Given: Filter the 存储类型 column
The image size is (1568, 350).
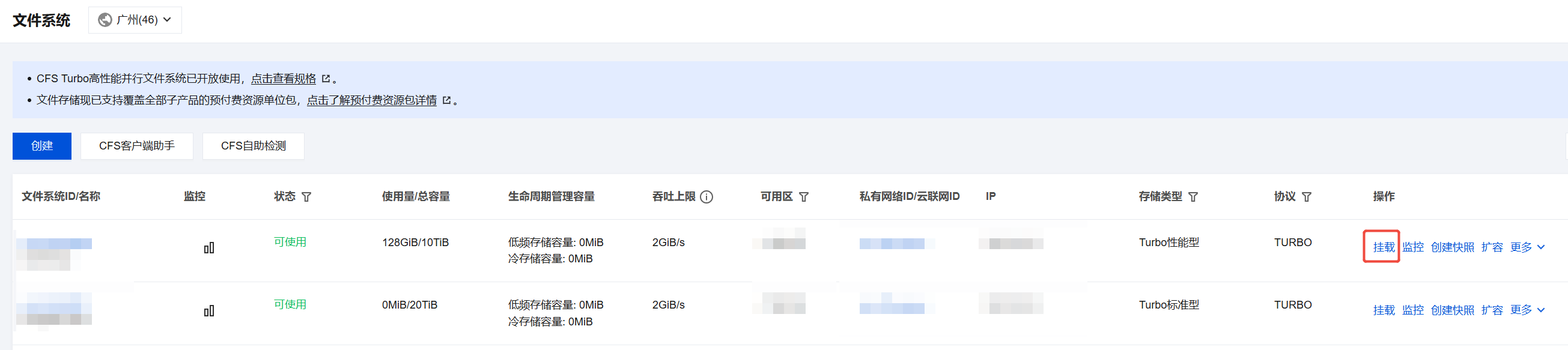Looking at the screenshot, I should pyautogui.click(x=1193, y=196).
